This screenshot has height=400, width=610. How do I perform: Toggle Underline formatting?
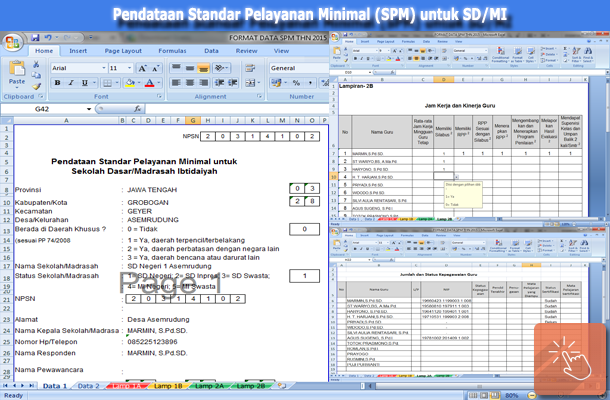(x=84, y=83)
